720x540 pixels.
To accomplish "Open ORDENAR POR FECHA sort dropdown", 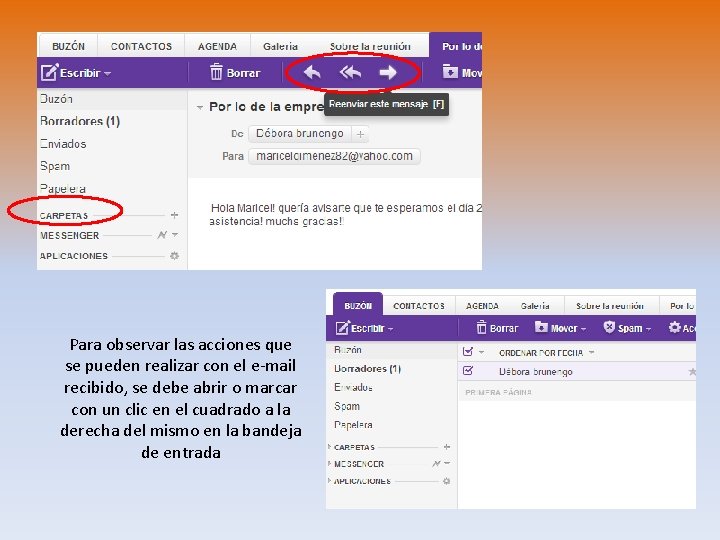I will click(x=547, y=353).
